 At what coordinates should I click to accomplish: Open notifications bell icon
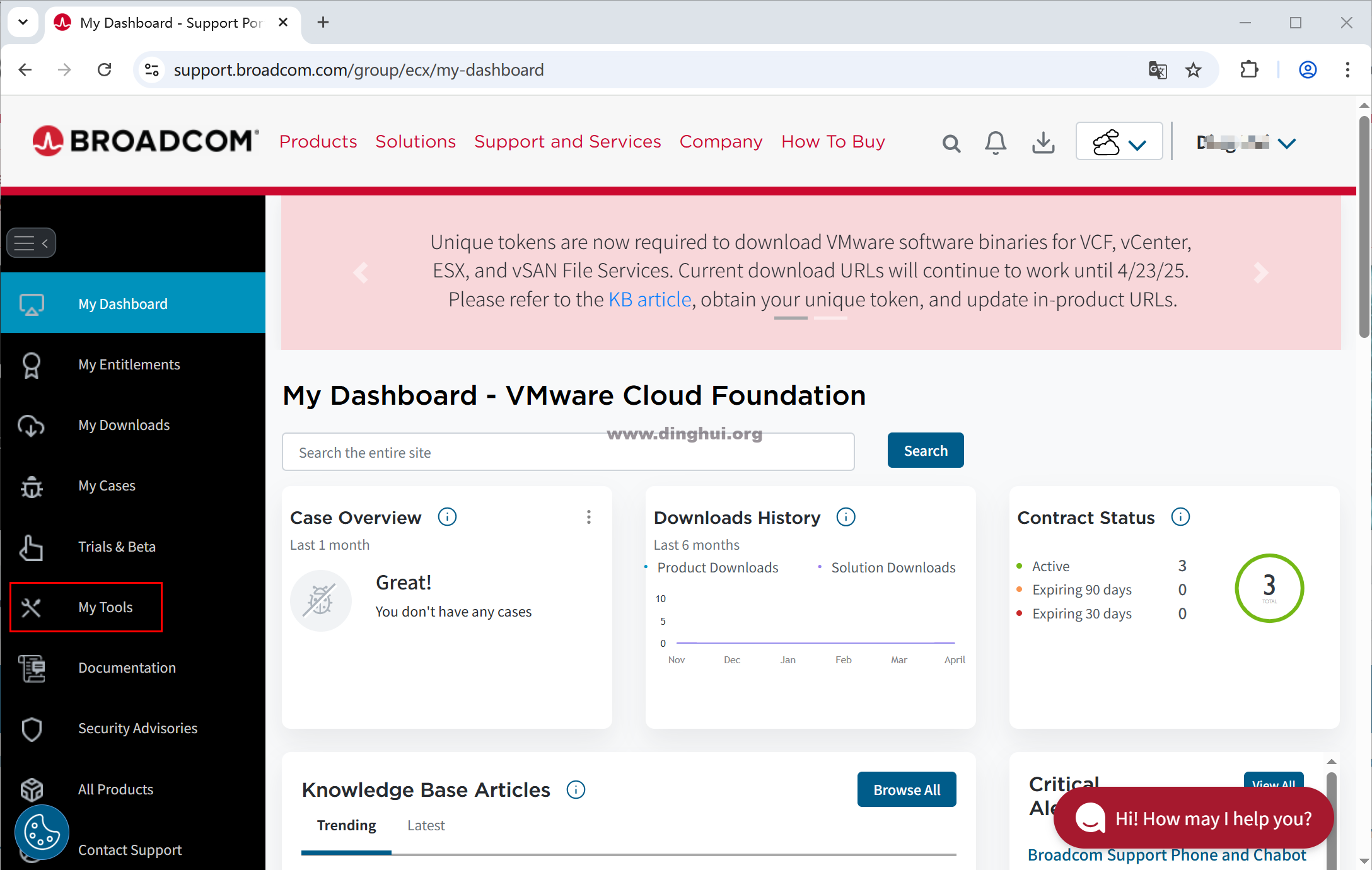point(996,143)
